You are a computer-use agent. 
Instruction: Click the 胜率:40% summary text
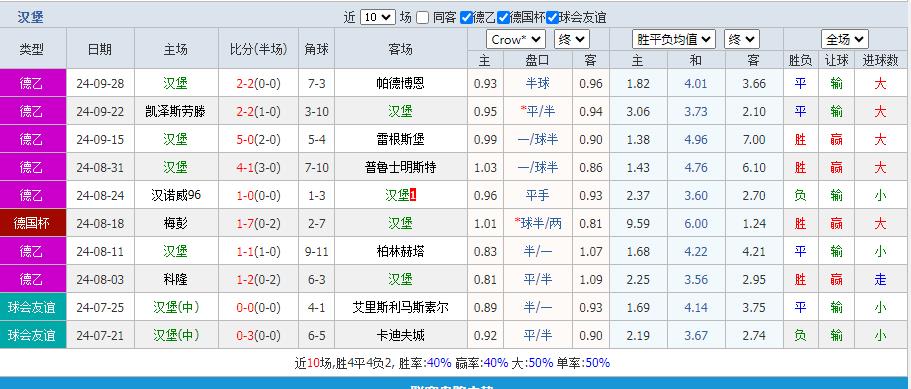pyautogui.click(x=426, y=363)
